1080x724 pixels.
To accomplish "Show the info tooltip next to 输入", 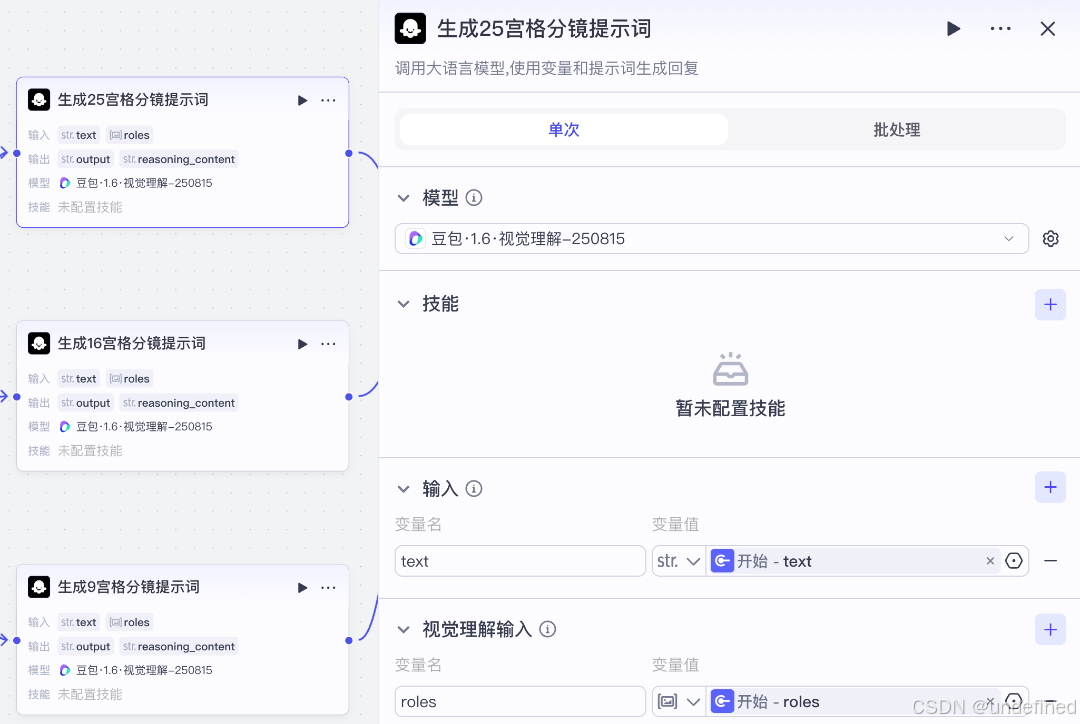I will (x=474, y=489).
